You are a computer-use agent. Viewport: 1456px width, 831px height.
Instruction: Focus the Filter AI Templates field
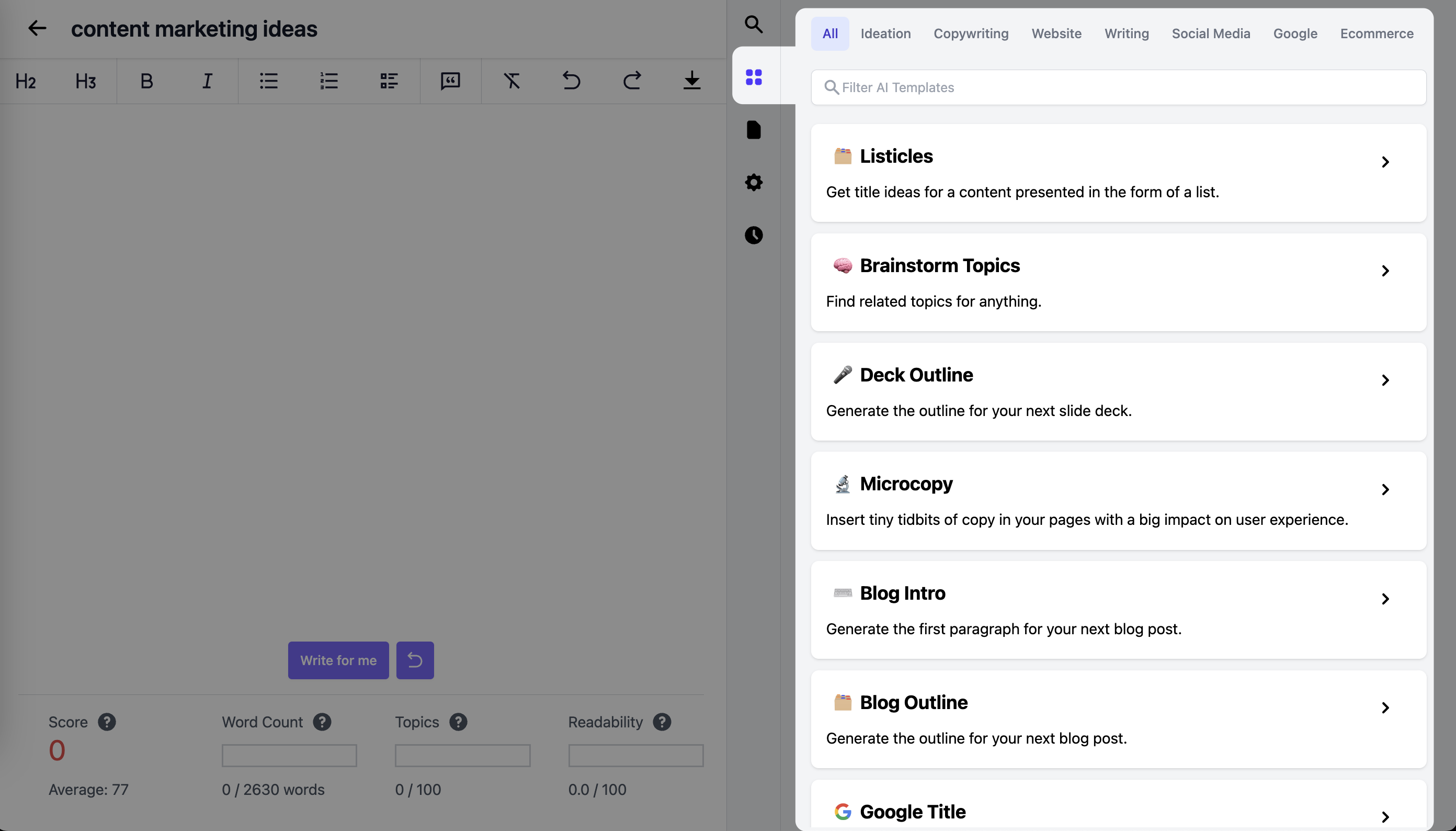pyautogui.click(x=1118, y=87)
